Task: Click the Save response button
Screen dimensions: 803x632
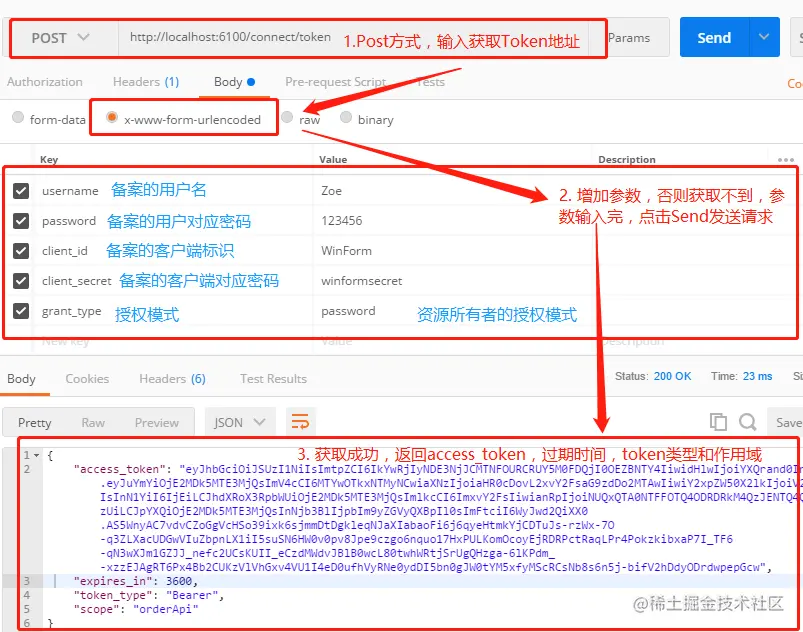Action: point(785,423)
